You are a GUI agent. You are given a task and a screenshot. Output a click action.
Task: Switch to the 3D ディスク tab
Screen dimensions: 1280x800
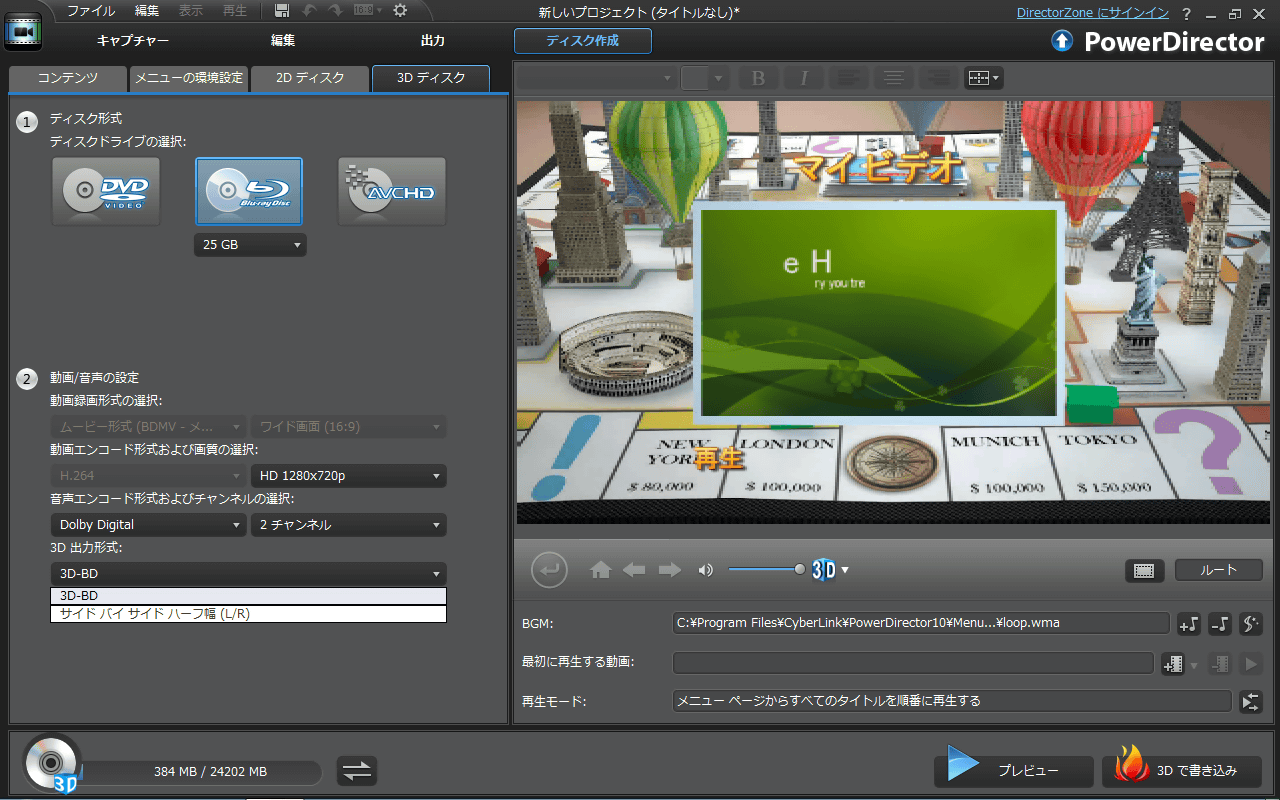click(x=431, y=78)
